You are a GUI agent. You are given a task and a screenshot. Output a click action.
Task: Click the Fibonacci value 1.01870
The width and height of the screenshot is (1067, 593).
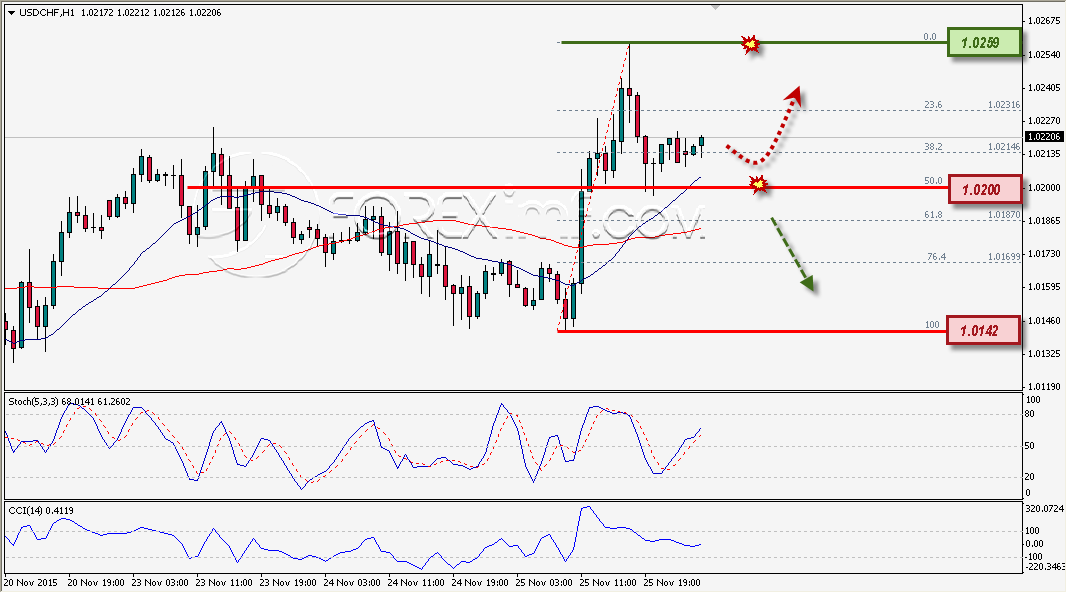[1004, 214]
